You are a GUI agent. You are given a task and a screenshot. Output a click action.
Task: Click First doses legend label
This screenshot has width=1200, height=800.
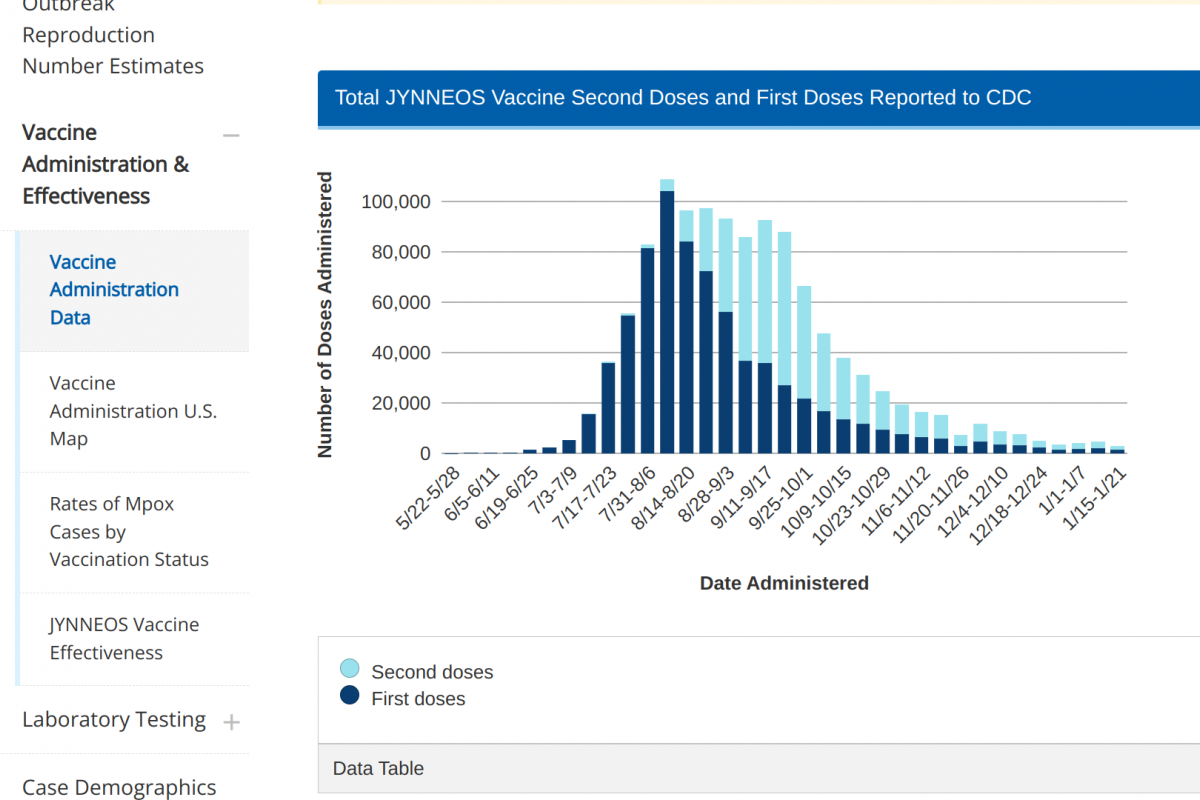418,699
